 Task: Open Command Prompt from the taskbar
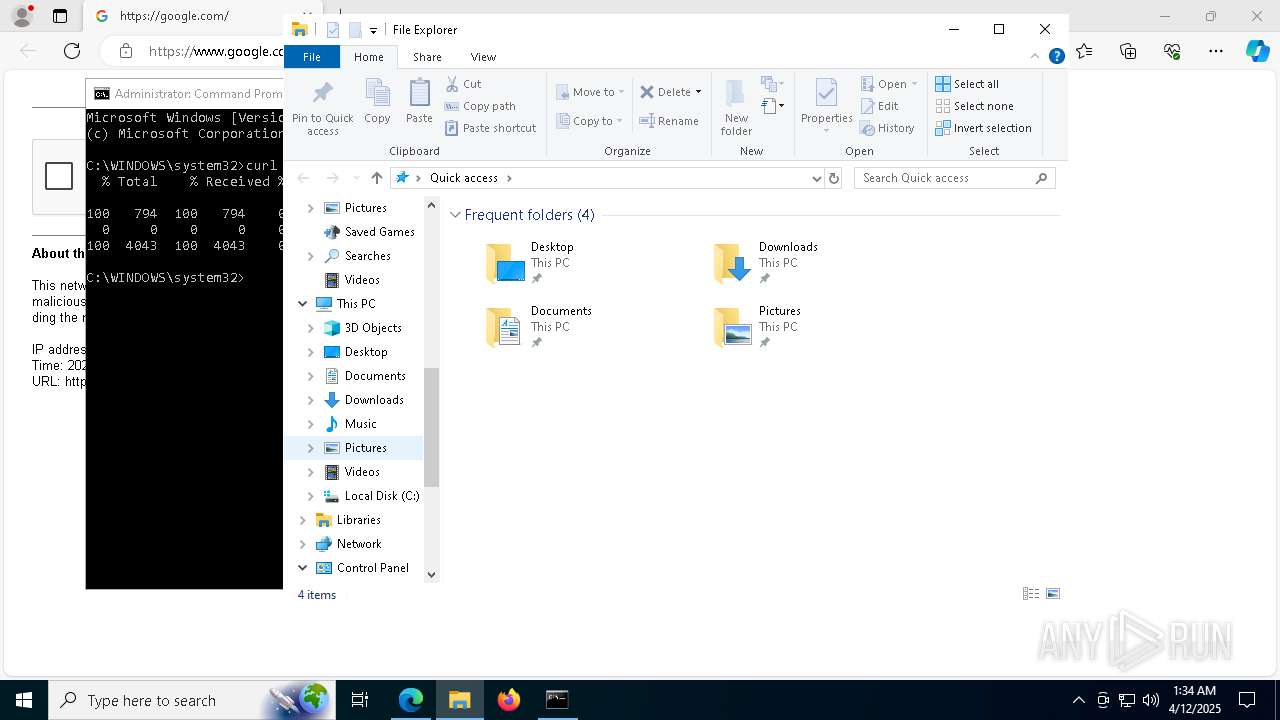pyautogui.click(x=557, y=700)
